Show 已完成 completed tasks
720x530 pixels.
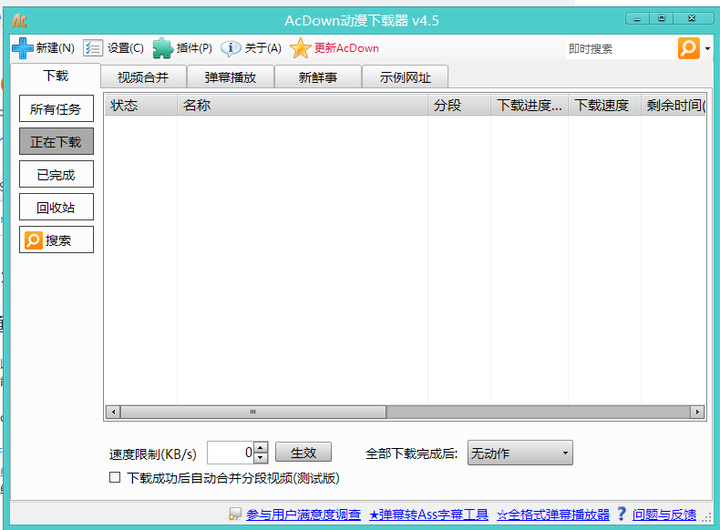[56, 175]
